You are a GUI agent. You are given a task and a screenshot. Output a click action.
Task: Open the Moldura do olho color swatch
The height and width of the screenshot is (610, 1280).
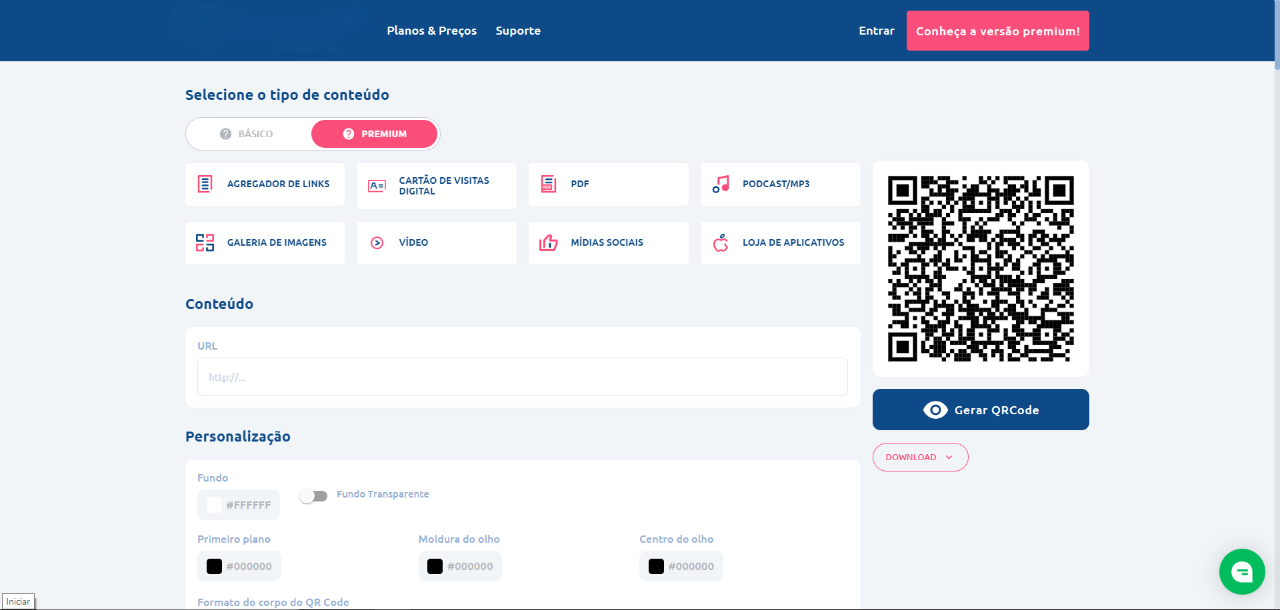(x=435, y=566)
